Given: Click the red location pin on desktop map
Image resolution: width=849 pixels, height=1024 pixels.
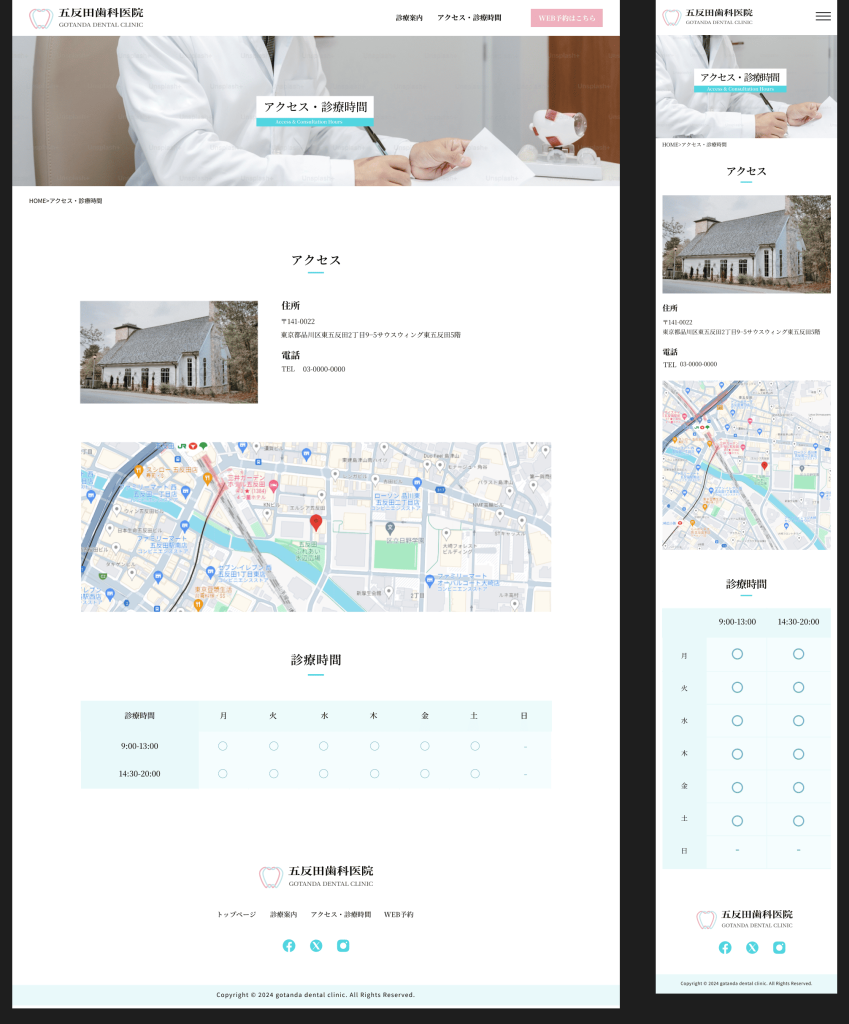Looking at the screenshot, I should [316, 523].
